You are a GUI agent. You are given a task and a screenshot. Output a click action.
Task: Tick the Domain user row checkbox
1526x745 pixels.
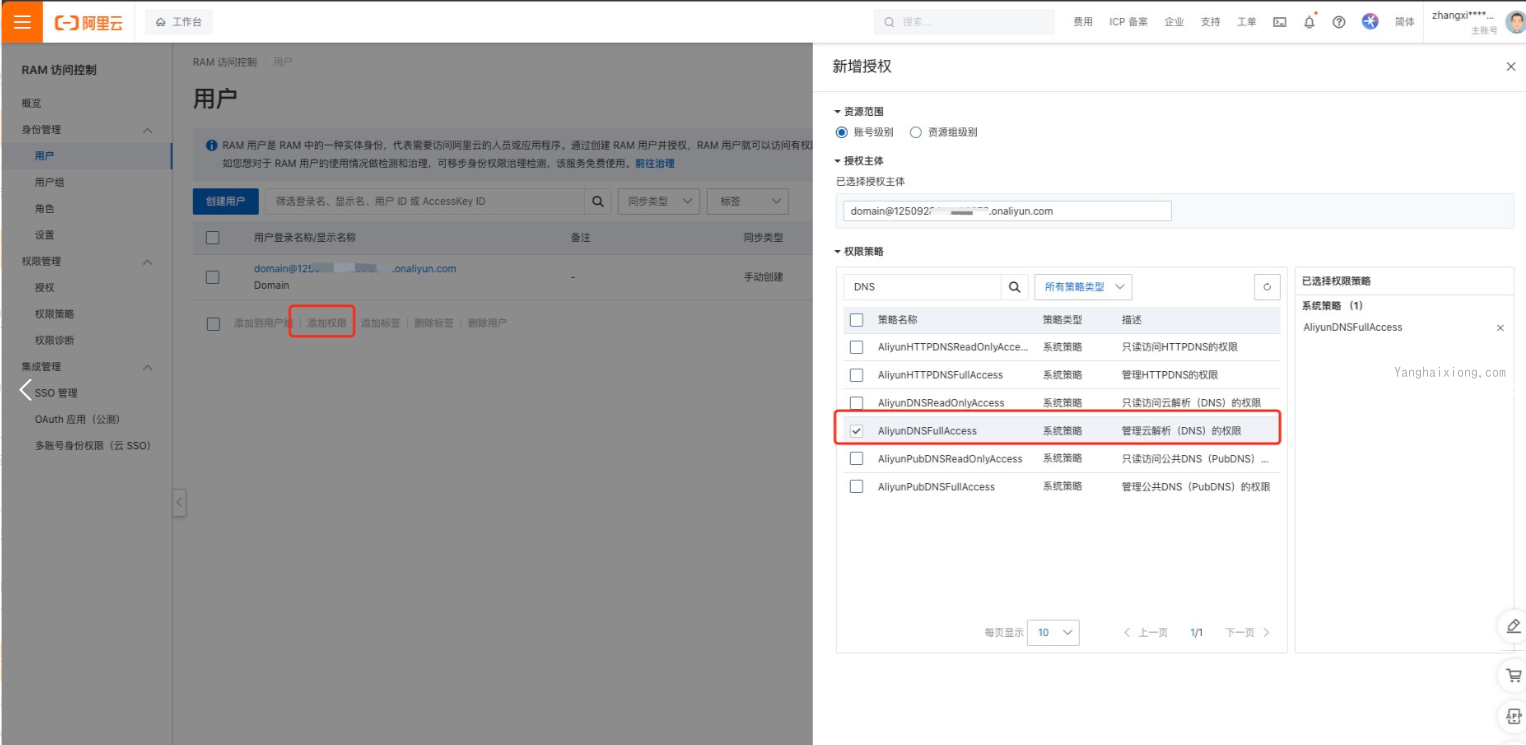(212, 277)
